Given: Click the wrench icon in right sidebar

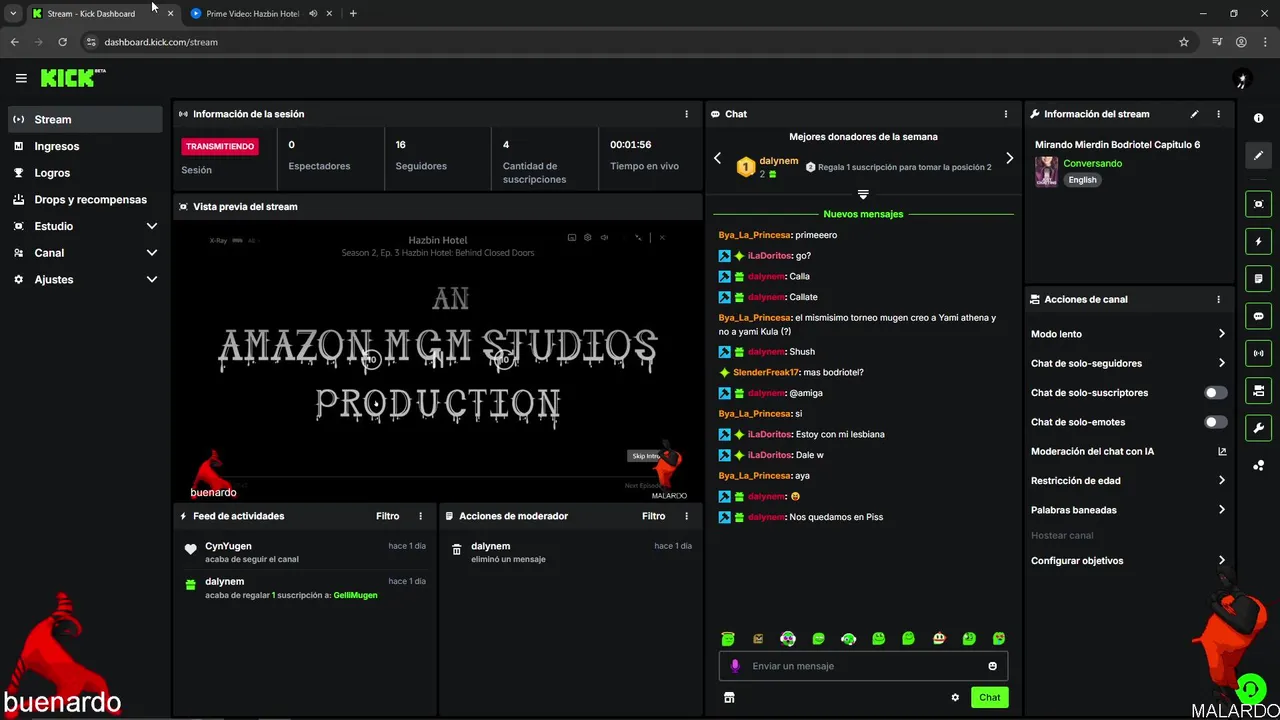Looking at the screenshot, I should tap(1258, 428).
